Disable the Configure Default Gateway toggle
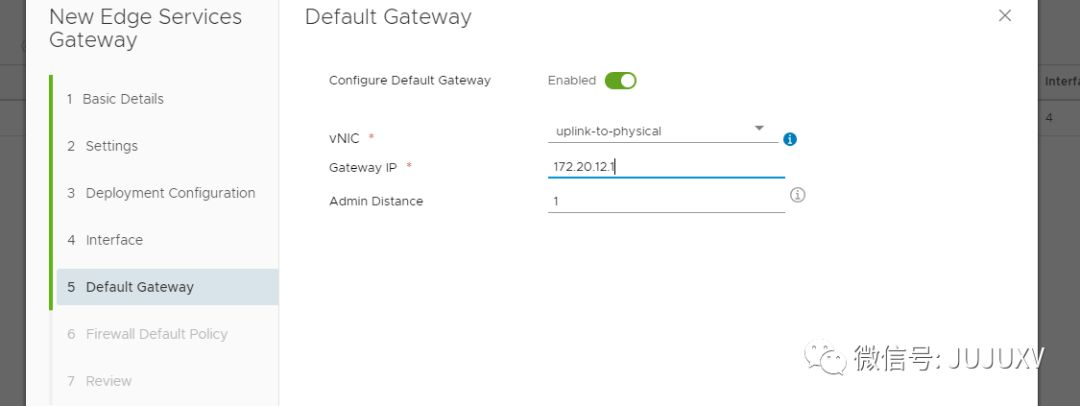This screenshot has width=1080, height=406. coord(620,81)
